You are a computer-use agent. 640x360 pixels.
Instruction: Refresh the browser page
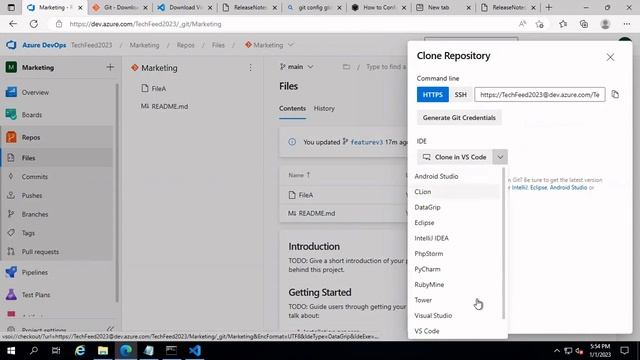(34, 24)
